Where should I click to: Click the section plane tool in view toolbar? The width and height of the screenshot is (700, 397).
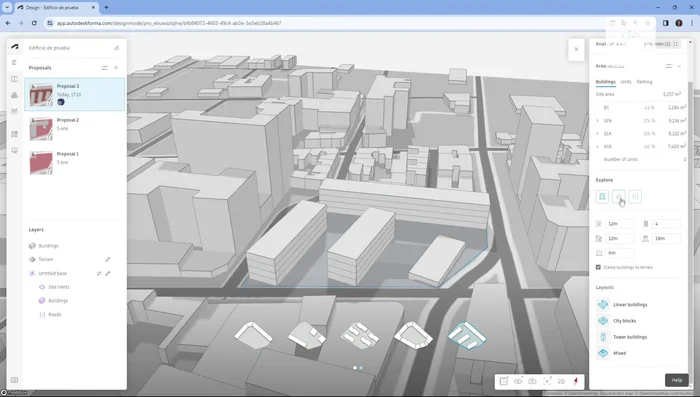click(504, 381)
